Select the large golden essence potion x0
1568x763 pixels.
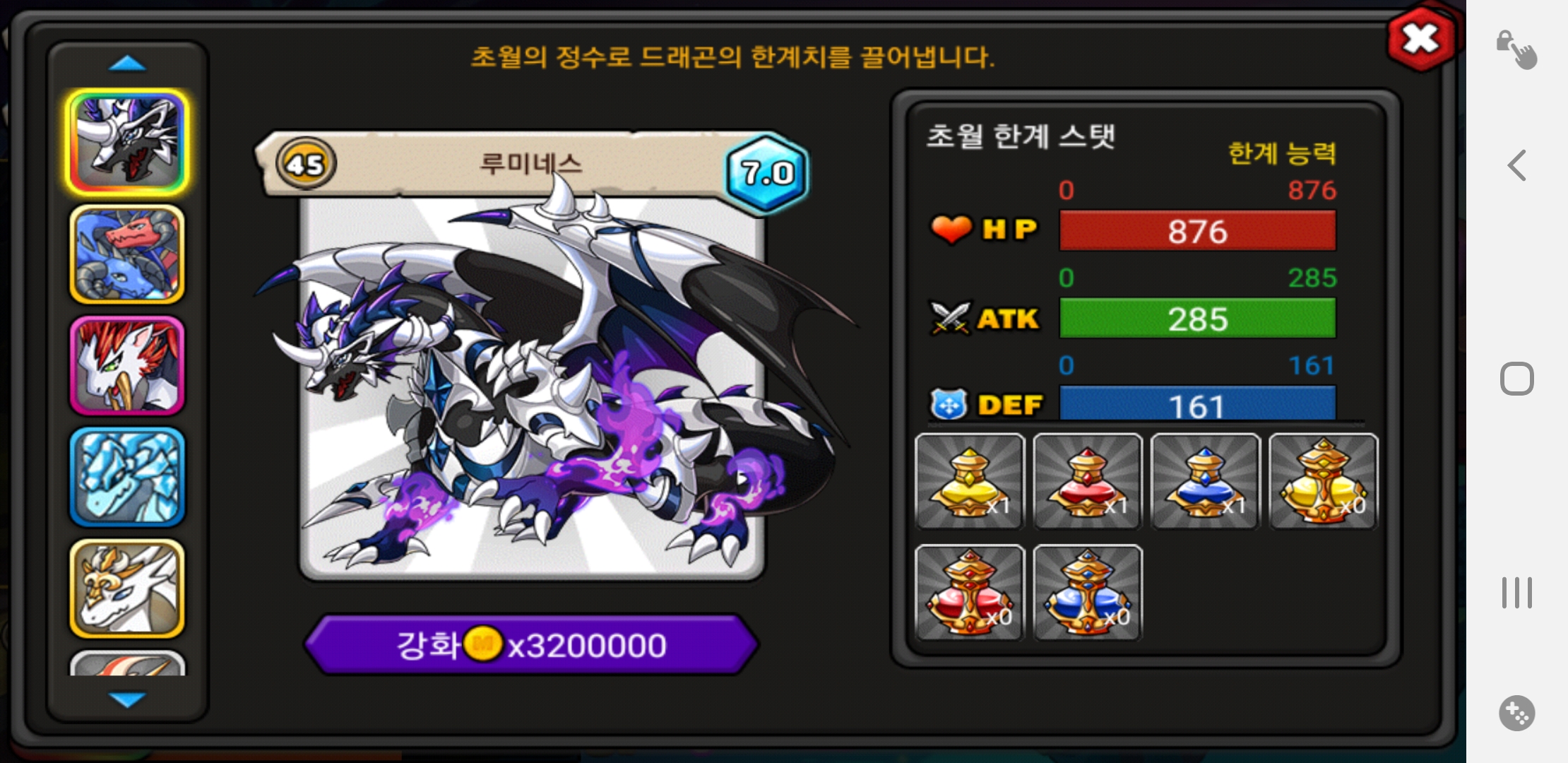[1323, 481]
